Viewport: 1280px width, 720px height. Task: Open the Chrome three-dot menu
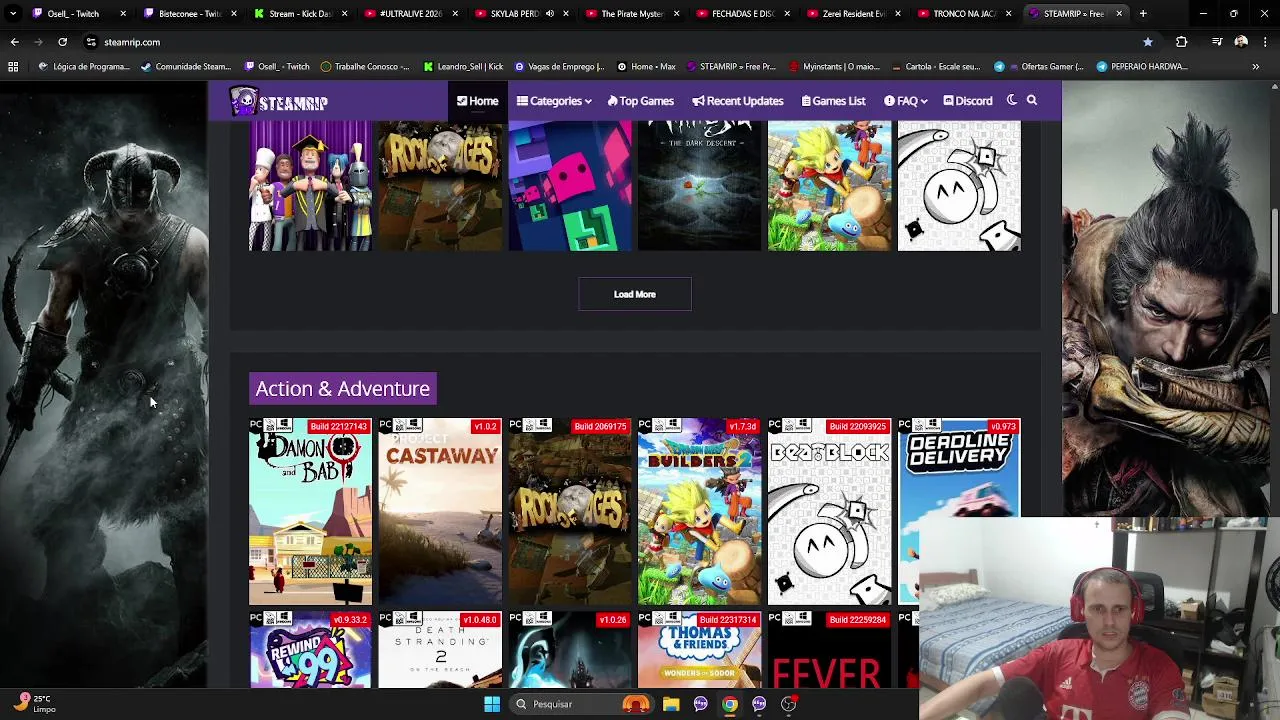coord(1264,42)
